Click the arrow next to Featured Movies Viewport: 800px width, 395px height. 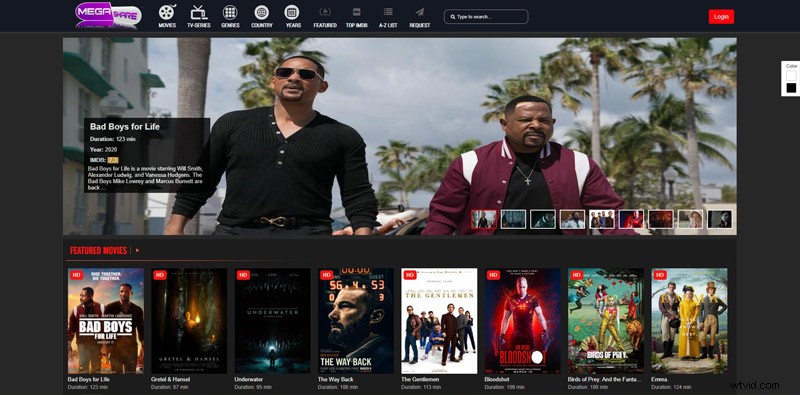click(137, 251)
